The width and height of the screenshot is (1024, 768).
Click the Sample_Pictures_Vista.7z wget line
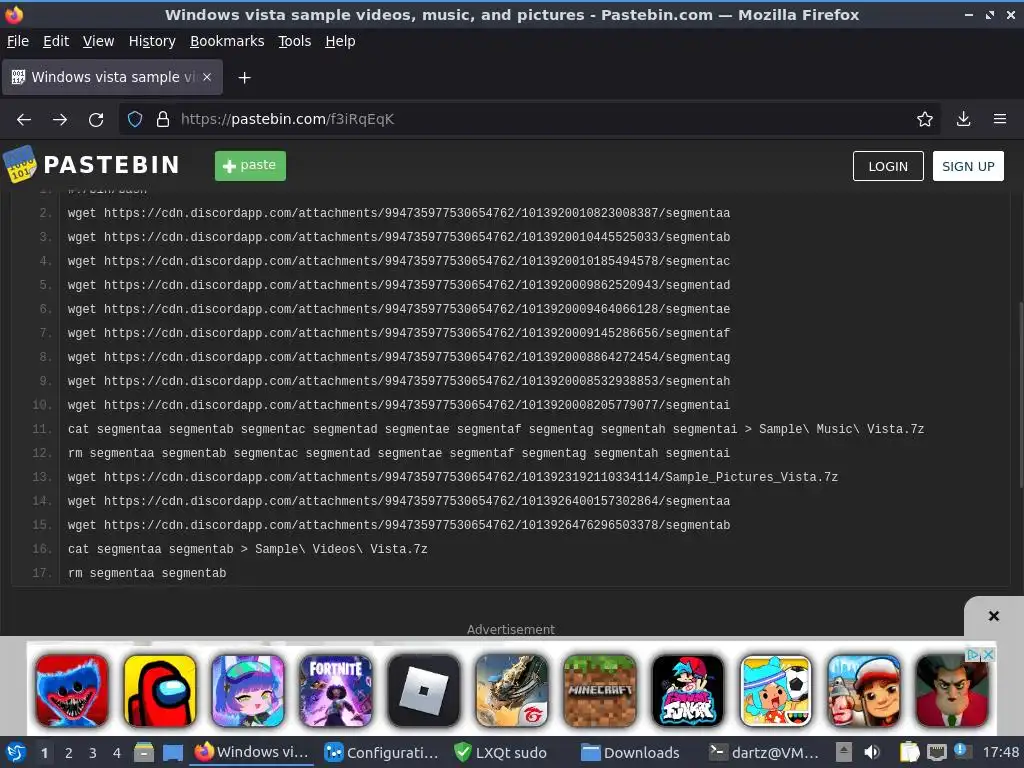(453, 477)
